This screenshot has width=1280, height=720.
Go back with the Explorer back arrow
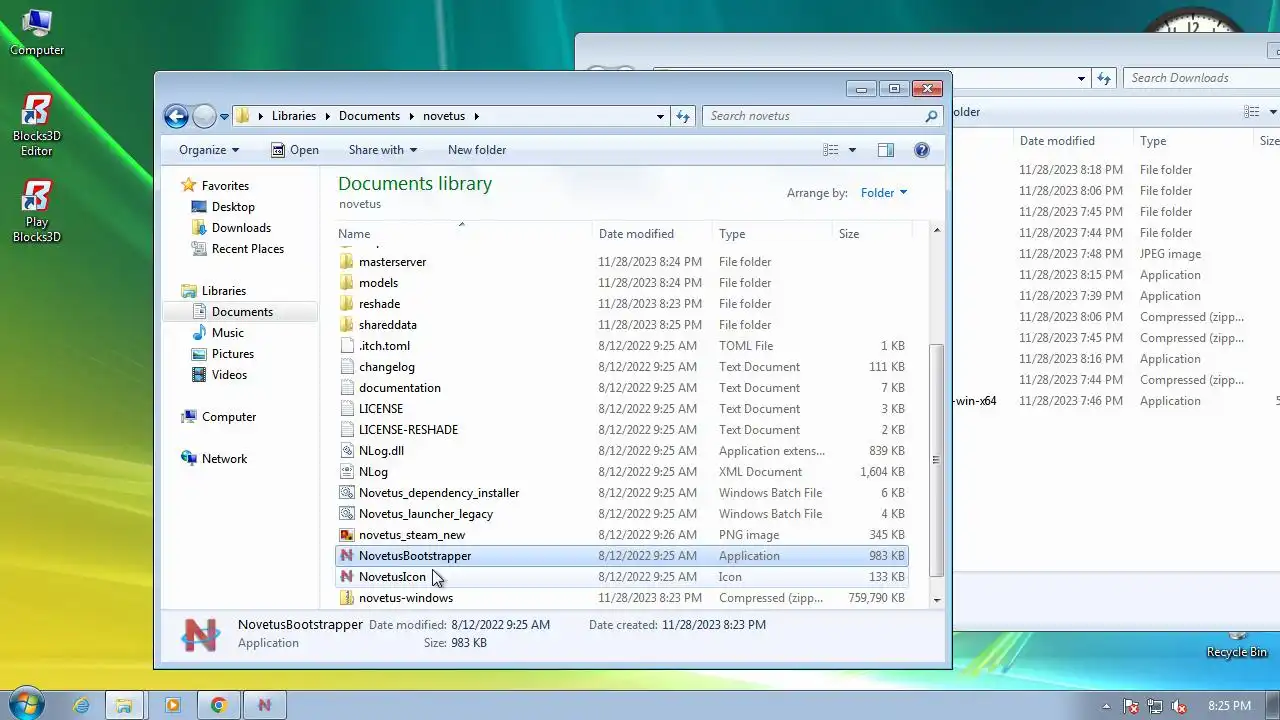point(176,116)
